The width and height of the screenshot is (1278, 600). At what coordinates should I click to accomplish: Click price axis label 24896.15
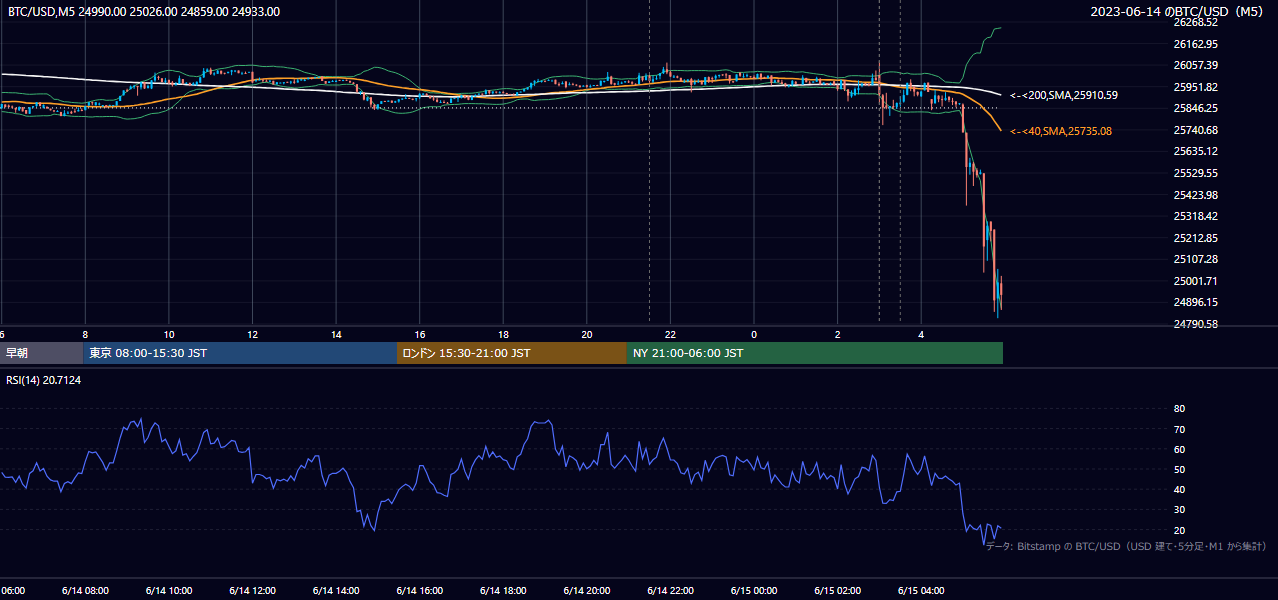pyautogui.click(x=1195, y=302)
